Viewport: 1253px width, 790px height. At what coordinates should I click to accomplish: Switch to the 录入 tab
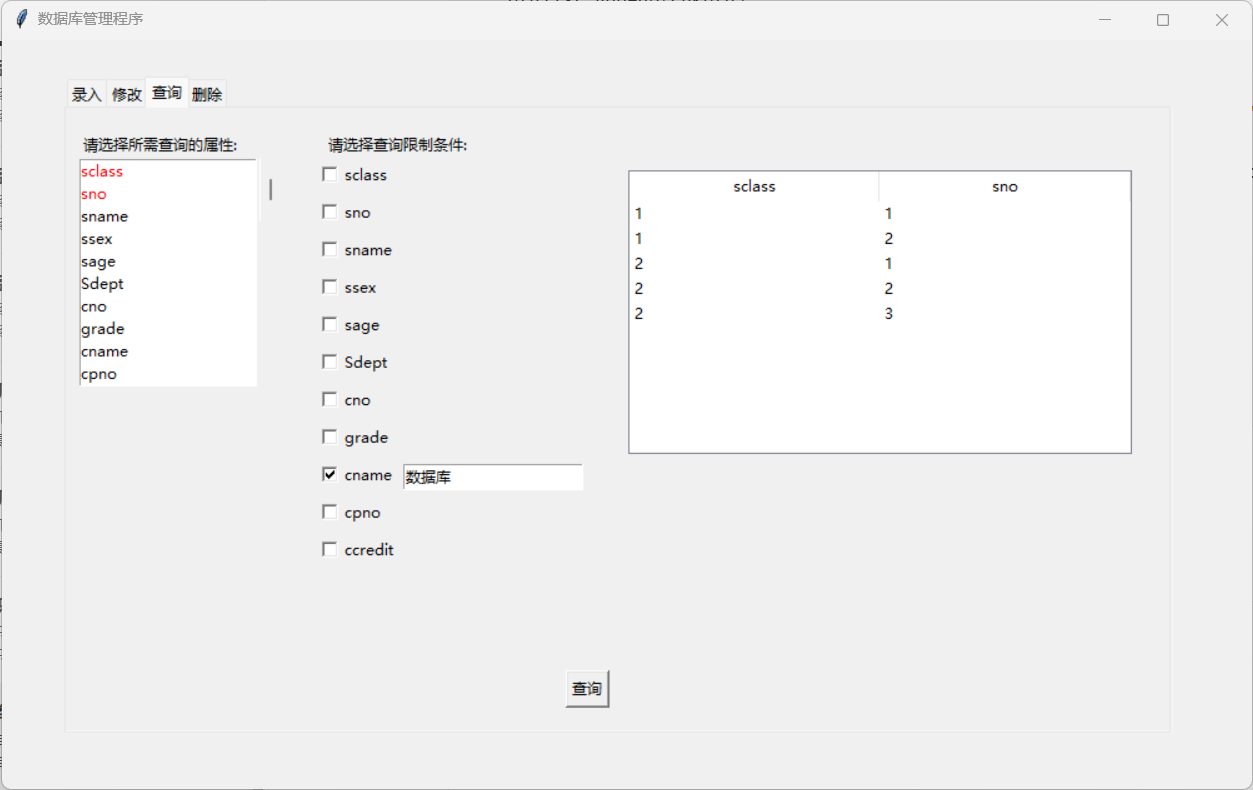coord(87,94)
